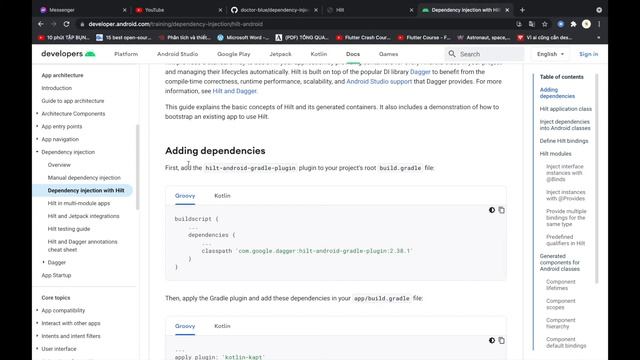
Task: Switch to the Messenger browser tab
Action: pyautogui.click(x=82, y=10)
